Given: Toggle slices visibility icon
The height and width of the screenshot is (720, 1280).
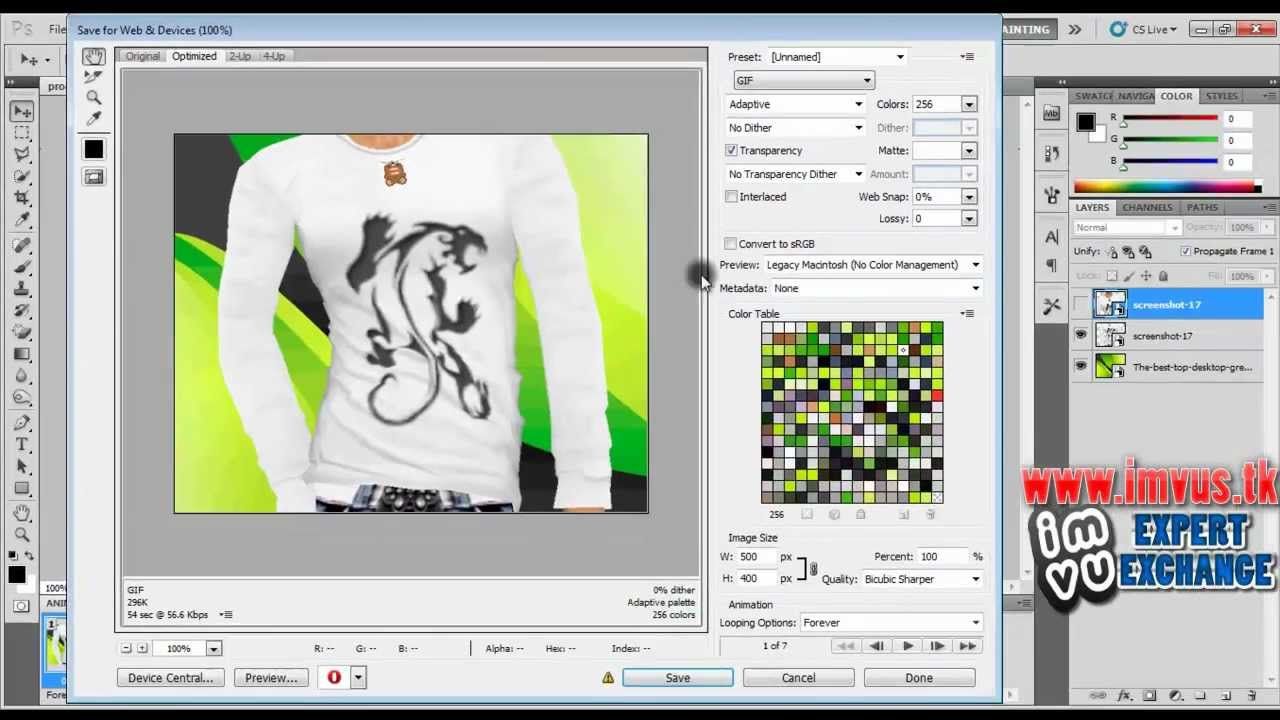Looking at the screenshot, I should (93, 176).
